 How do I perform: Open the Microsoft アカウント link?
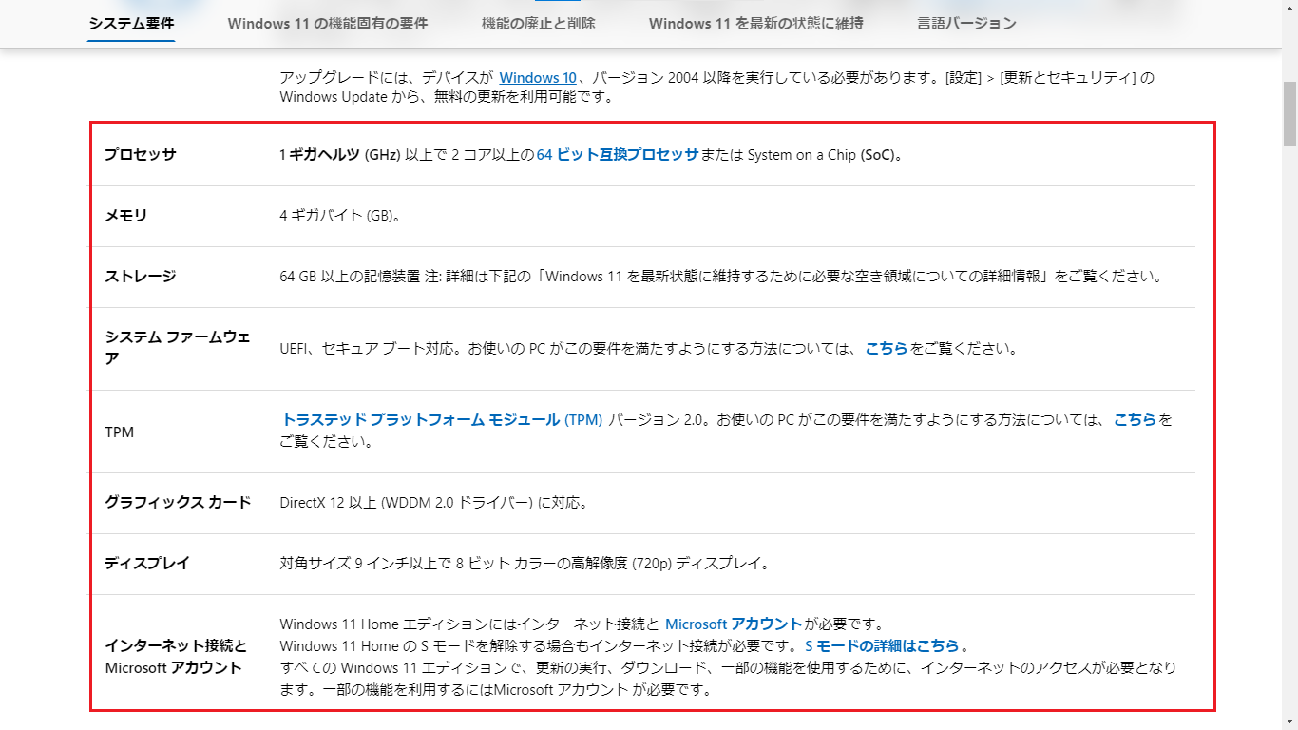pos(733,624)
